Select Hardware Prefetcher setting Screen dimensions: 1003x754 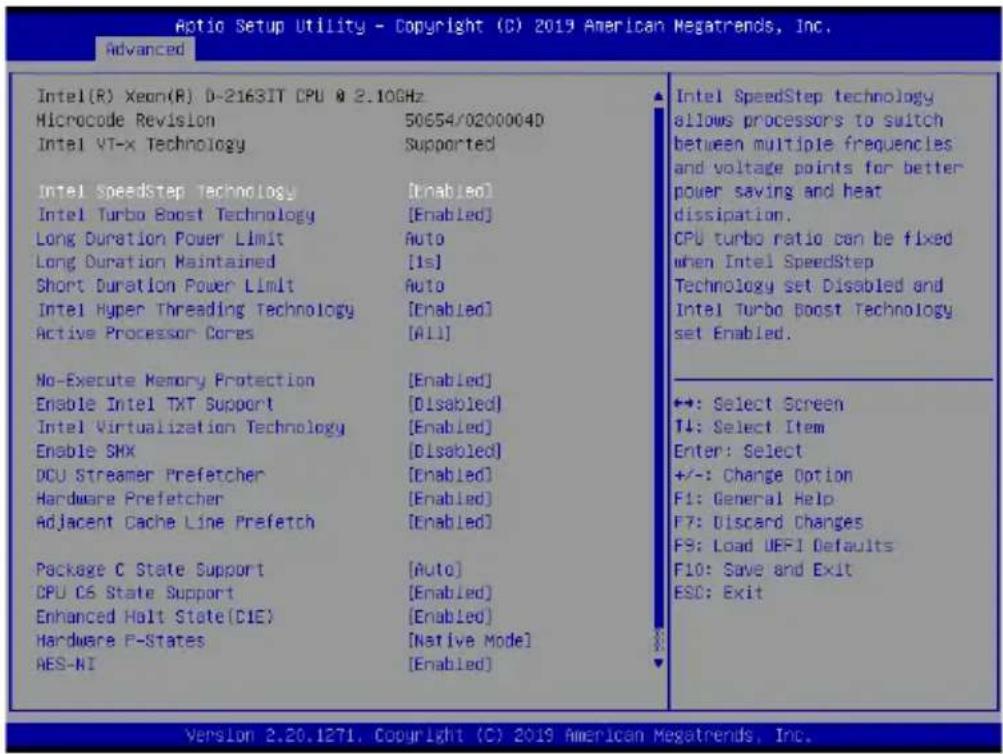pos(130,499)
